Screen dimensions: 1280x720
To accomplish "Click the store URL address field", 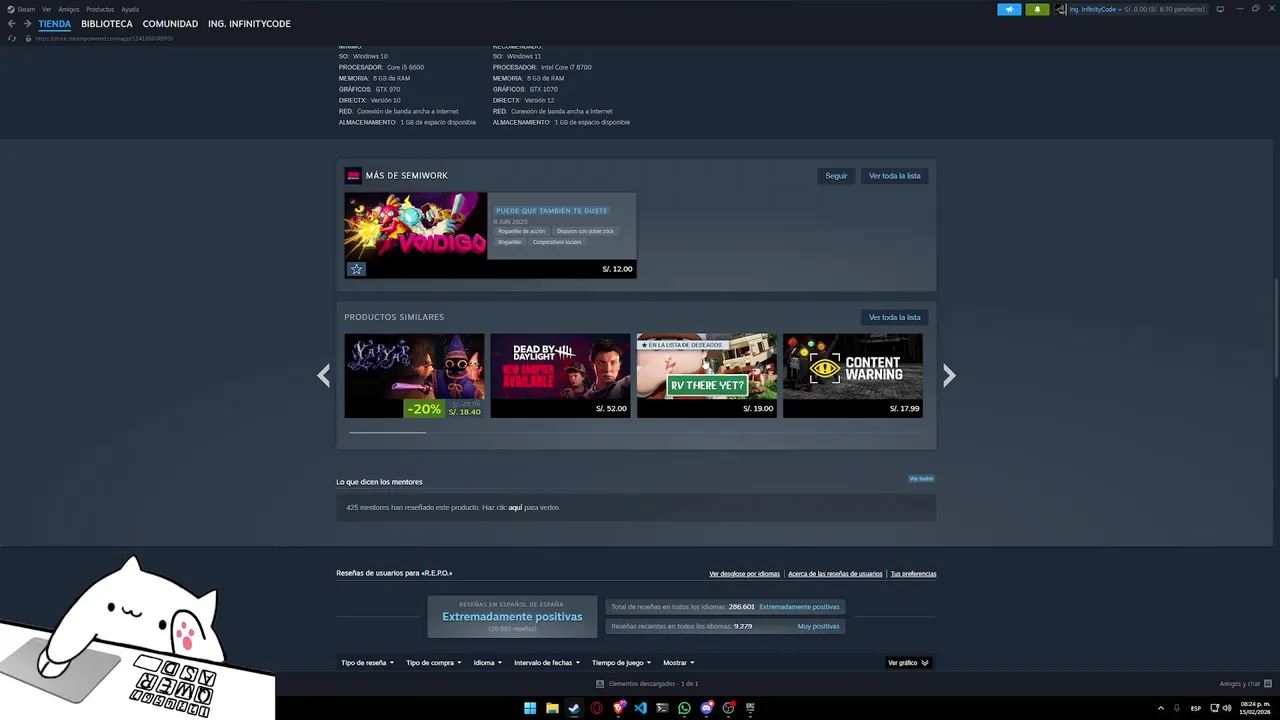I will click(104, 38).
